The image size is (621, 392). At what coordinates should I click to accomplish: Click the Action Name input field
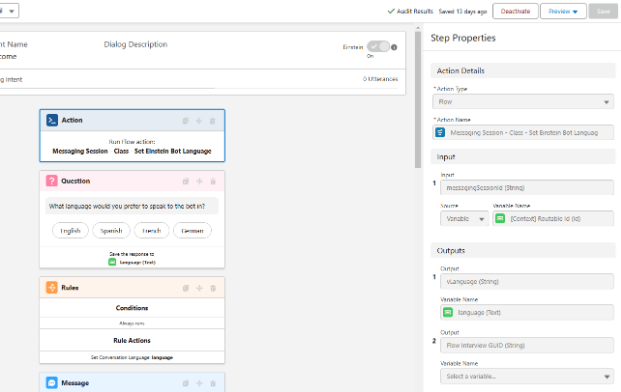pyautogui.click(x=523, y=132)
